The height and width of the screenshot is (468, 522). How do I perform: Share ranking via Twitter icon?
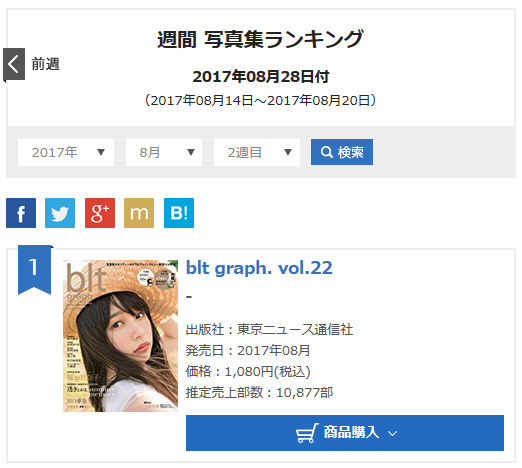click(60, 213)
